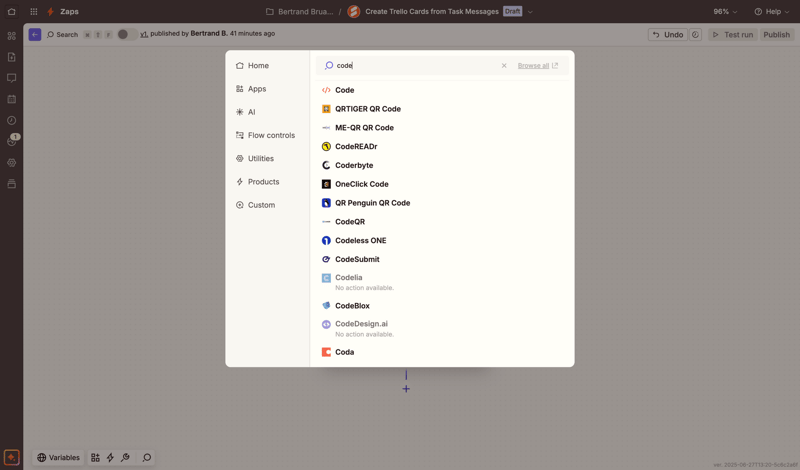This screenshot has width=800, height=470.
Task: Click the purple back arrow button
Action: point(35,34)
